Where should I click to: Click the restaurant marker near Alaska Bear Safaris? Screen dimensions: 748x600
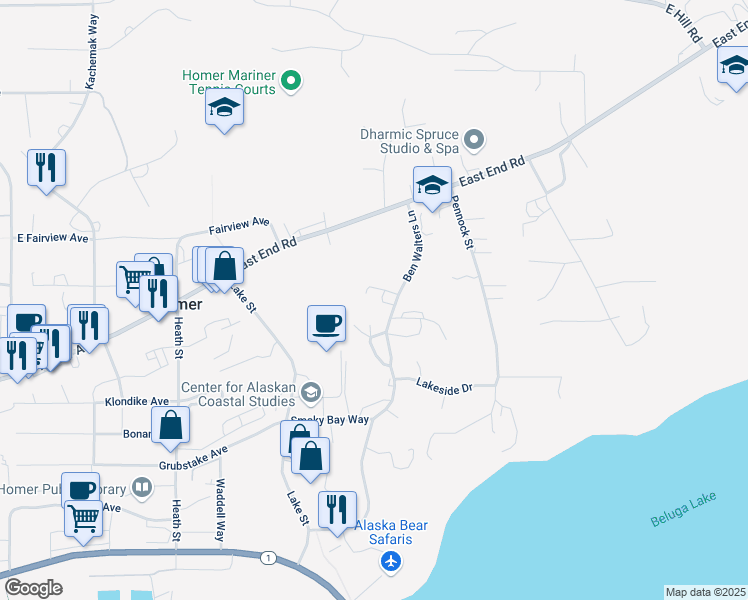(337, 508)
